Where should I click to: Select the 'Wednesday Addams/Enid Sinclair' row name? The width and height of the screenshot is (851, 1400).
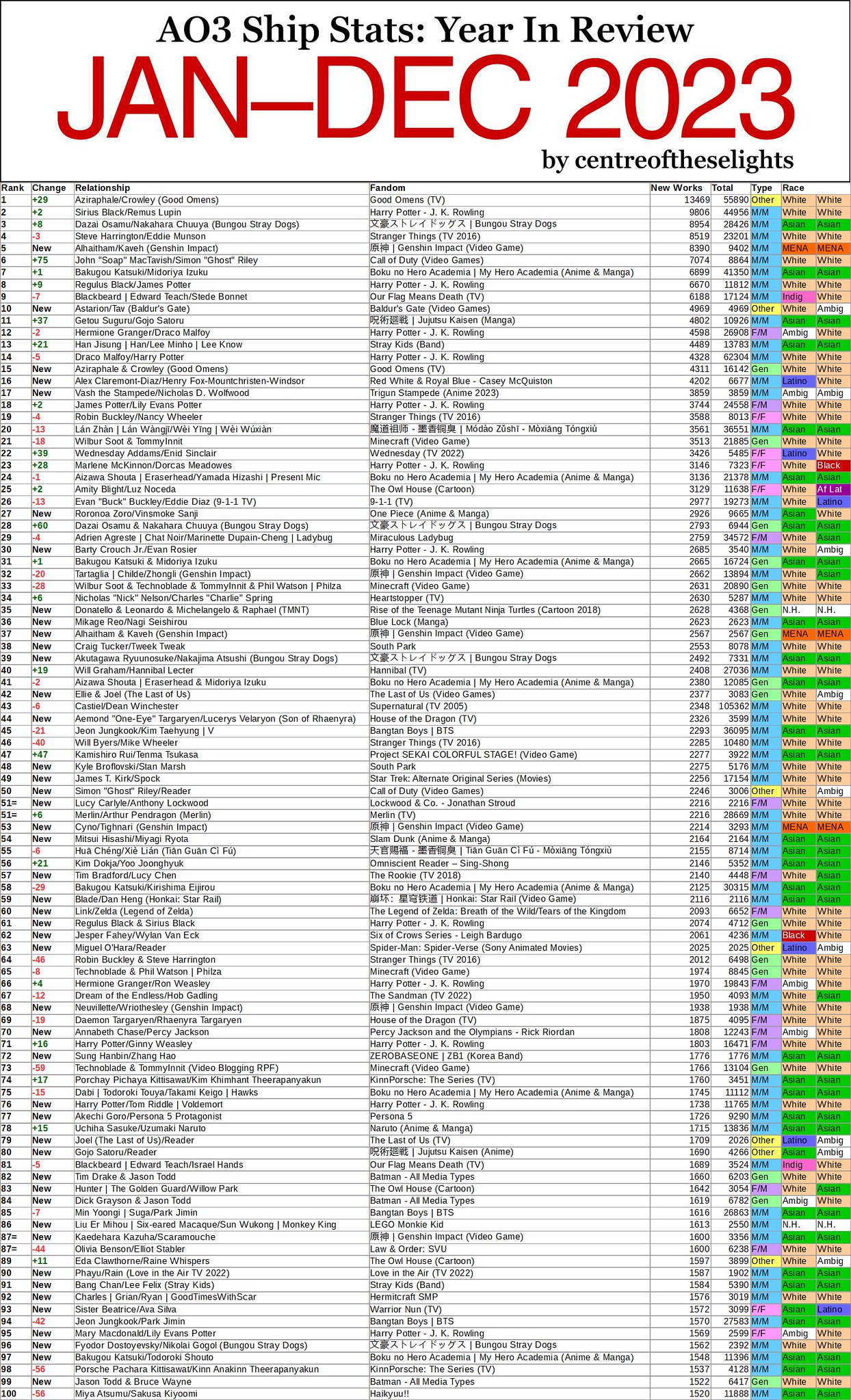pos(146,453)
